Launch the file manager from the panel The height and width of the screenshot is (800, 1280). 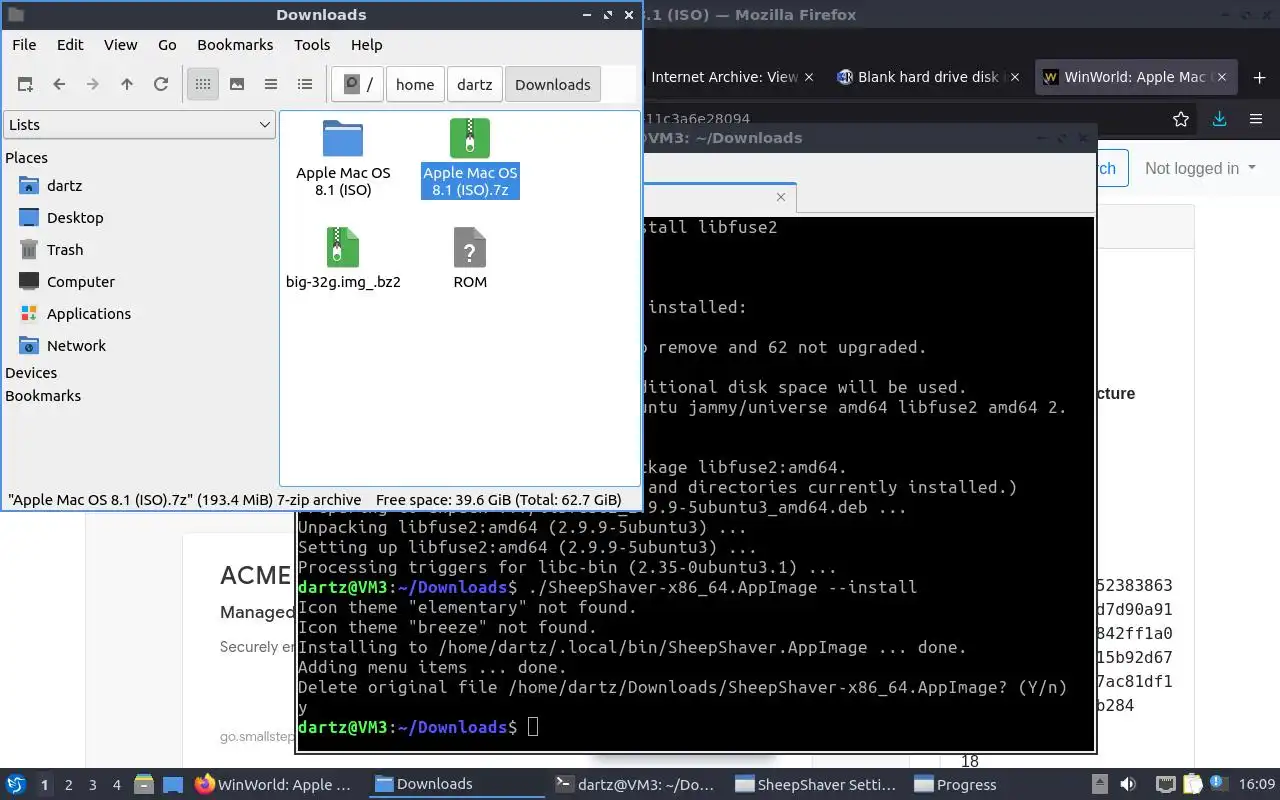(x=143, y=784)
